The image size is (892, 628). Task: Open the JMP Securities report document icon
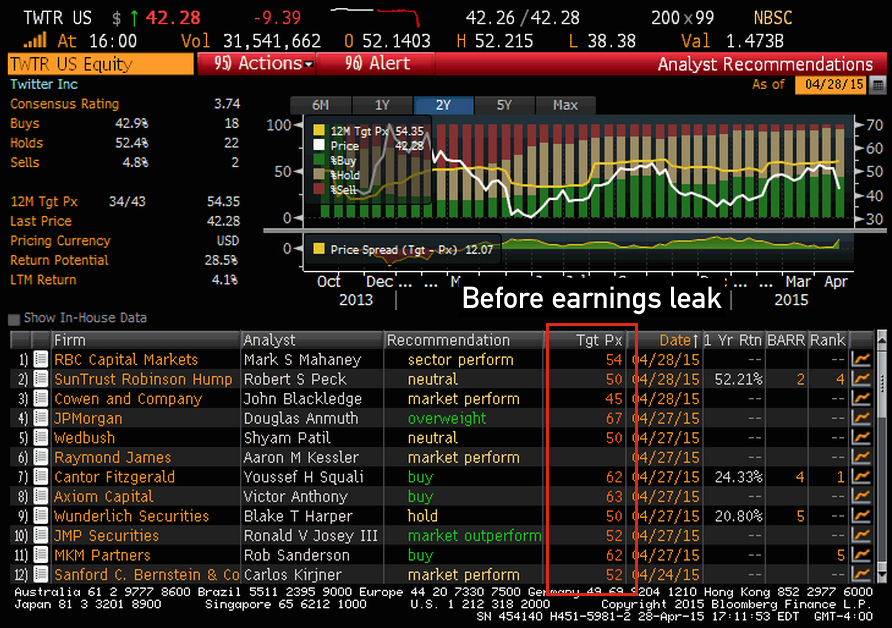40,535
